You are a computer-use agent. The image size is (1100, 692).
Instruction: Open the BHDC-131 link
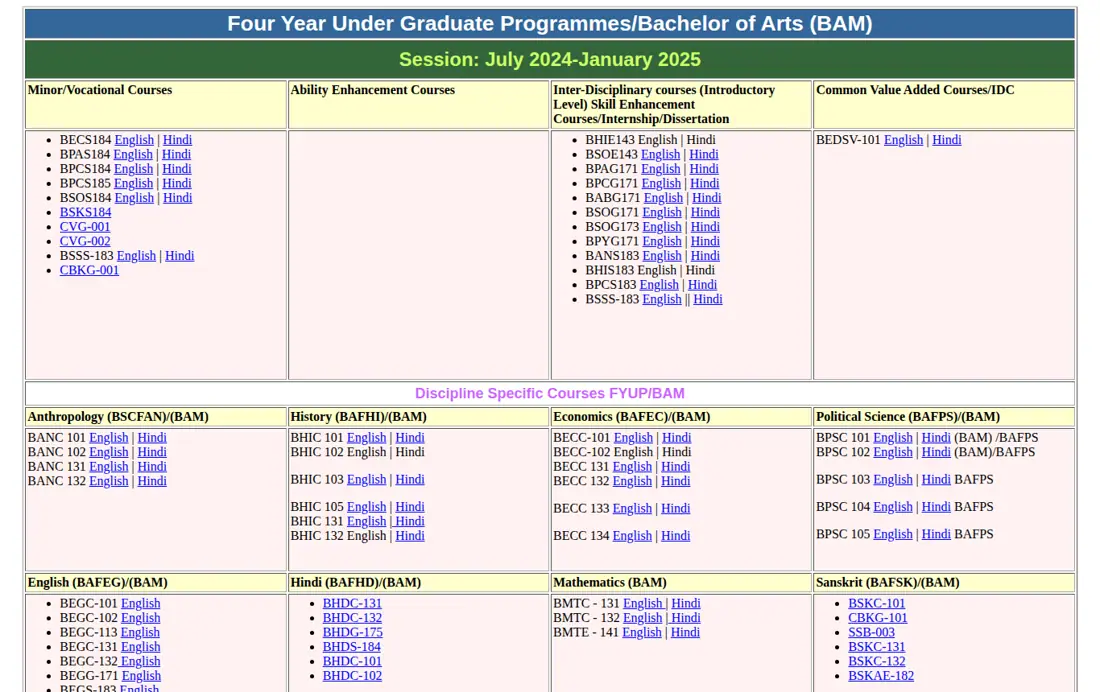[x=352, y=604]
